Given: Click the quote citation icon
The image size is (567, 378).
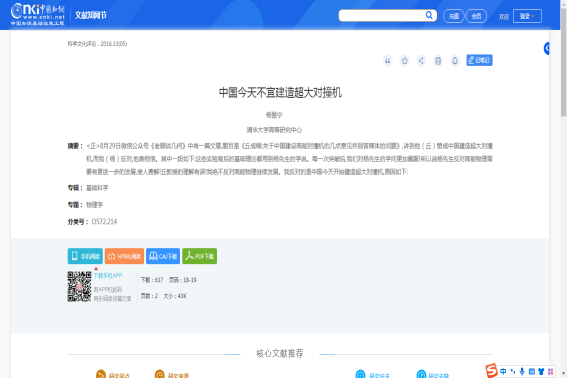Looking at the screenshot, I should (388, 60).
